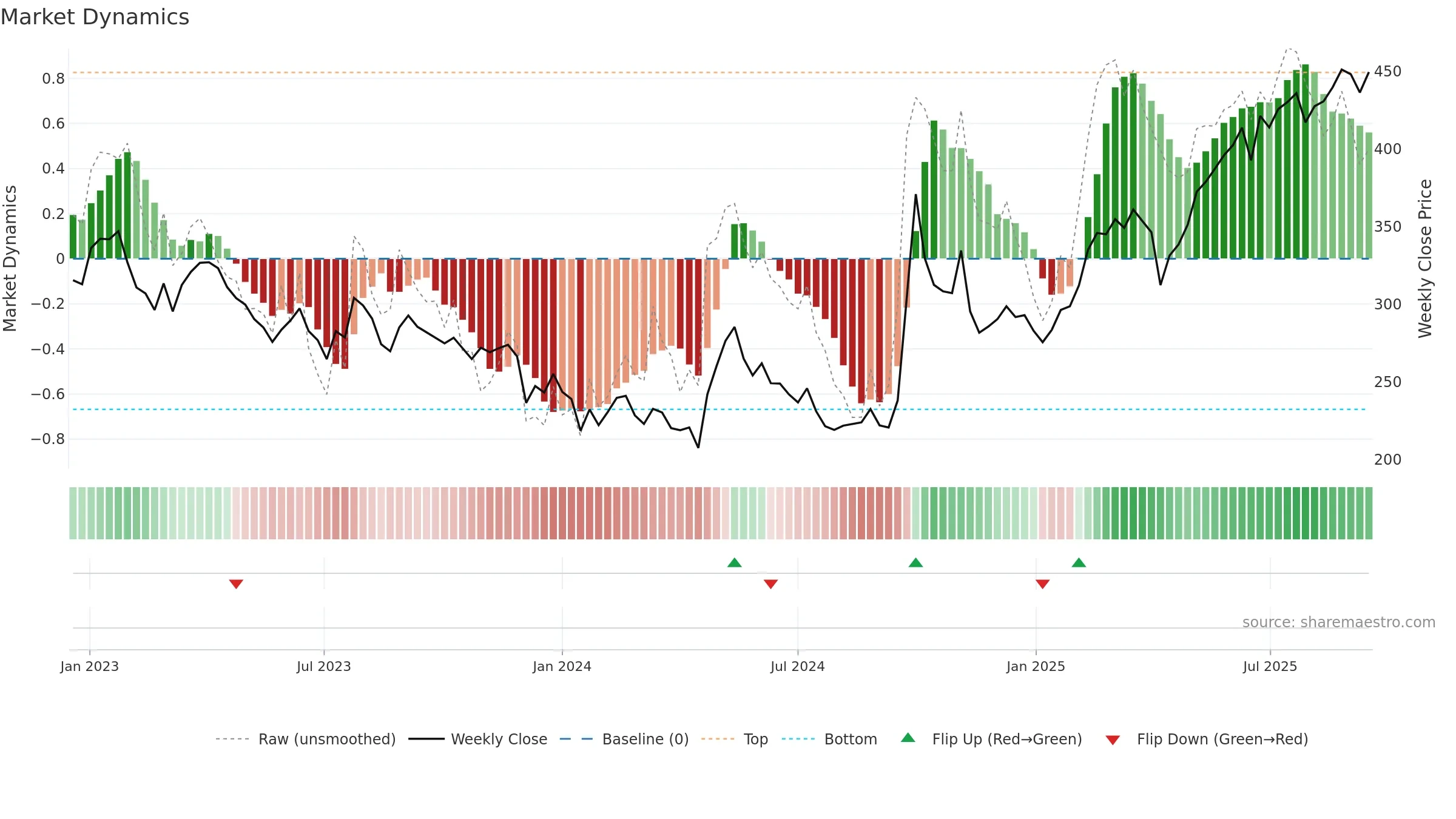Click the −0.4 tick on left axis

pos(48,349)
